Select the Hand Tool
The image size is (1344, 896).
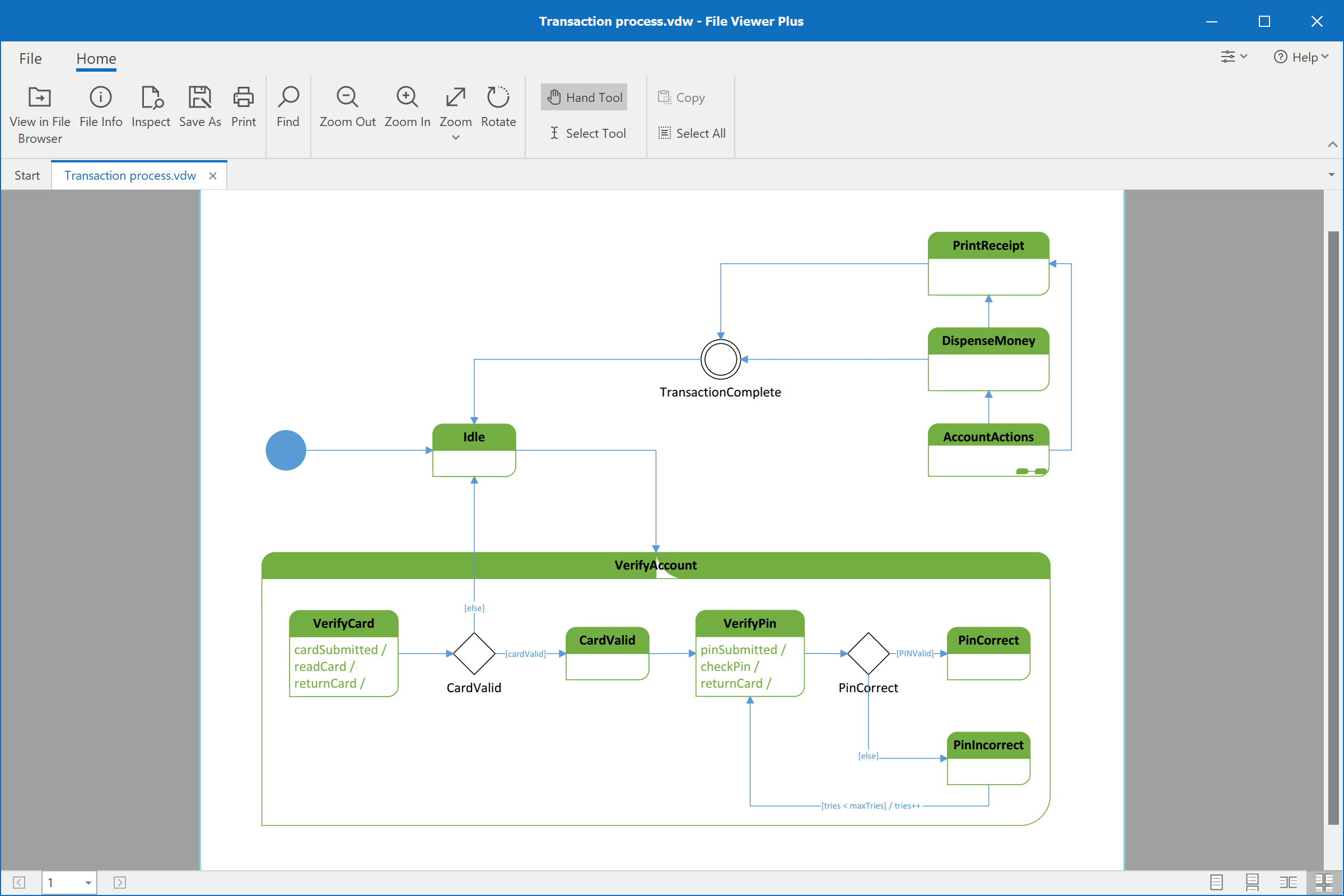(x=584, y=96)
